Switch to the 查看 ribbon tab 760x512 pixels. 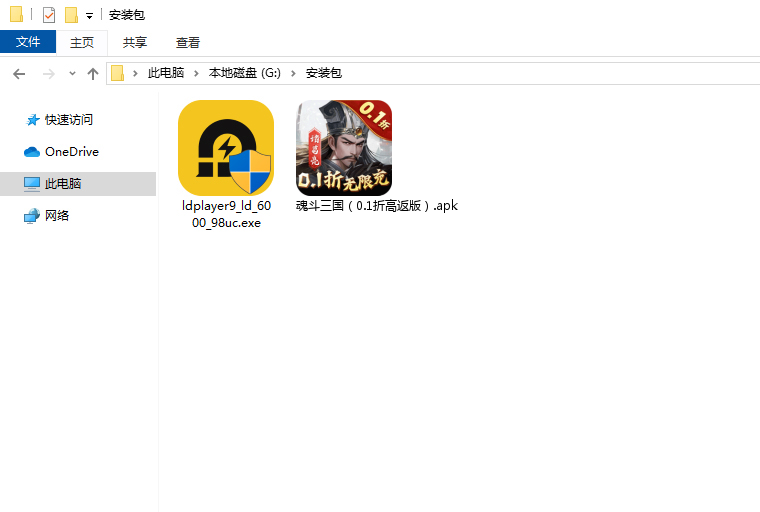tap(188, 42)
